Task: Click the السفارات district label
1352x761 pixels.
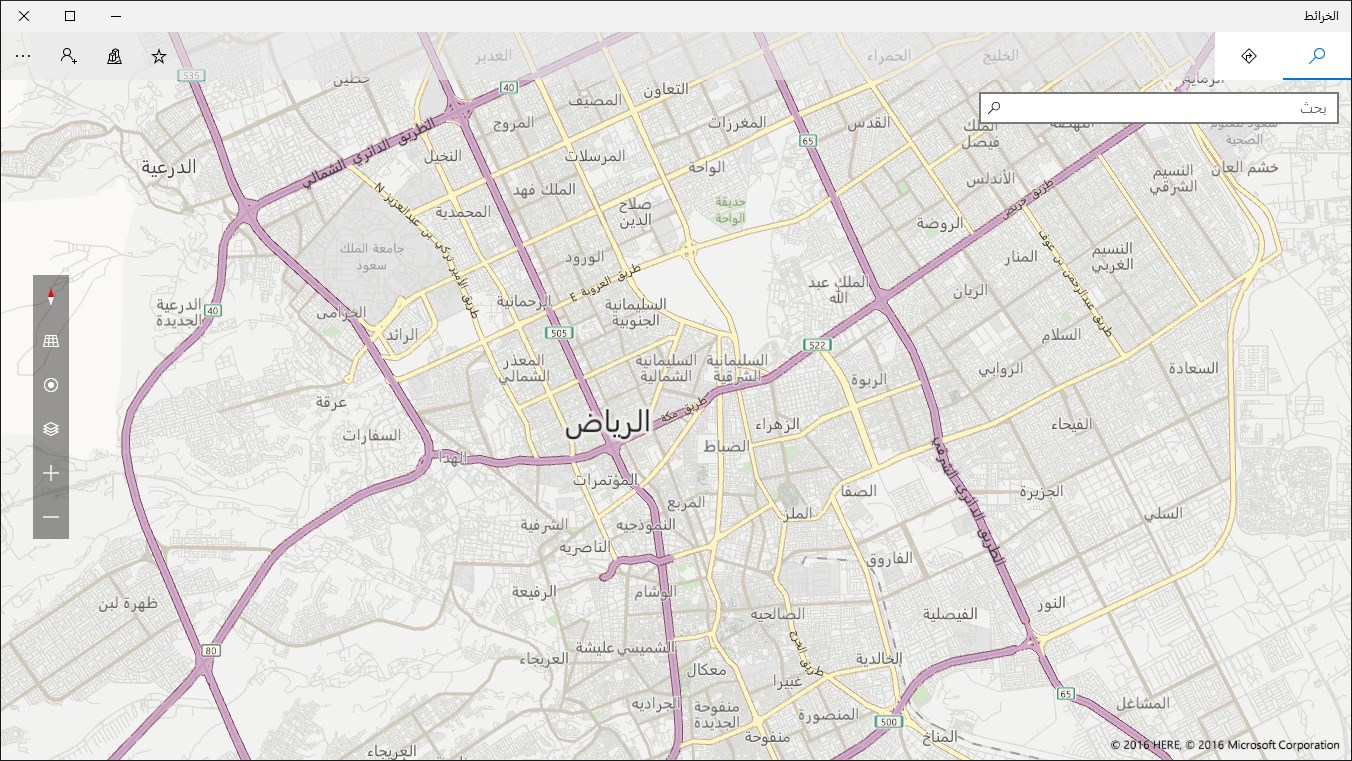Action: point(371,435)
